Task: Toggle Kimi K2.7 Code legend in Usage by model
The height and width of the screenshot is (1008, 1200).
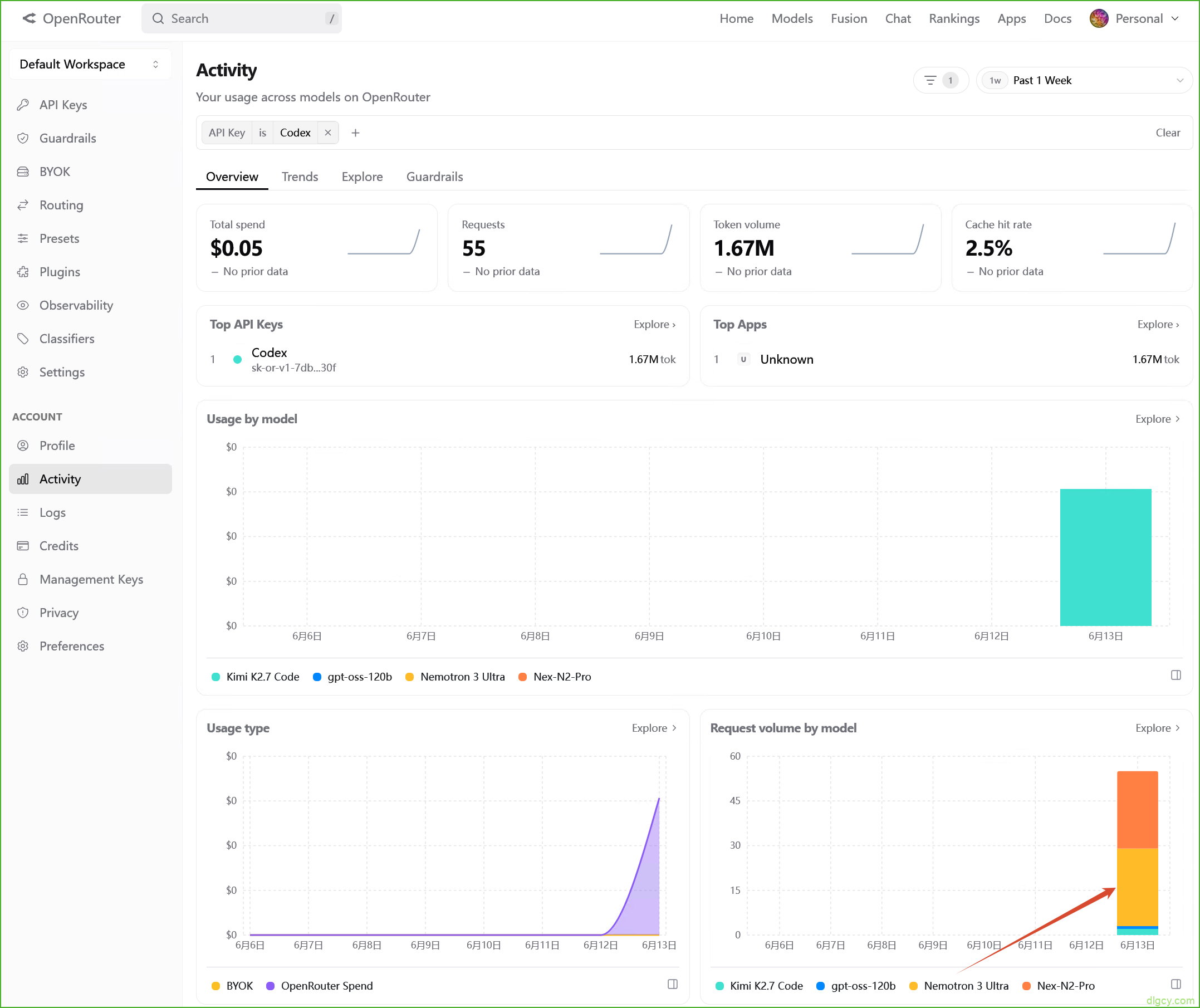Action: coord(256,677)
